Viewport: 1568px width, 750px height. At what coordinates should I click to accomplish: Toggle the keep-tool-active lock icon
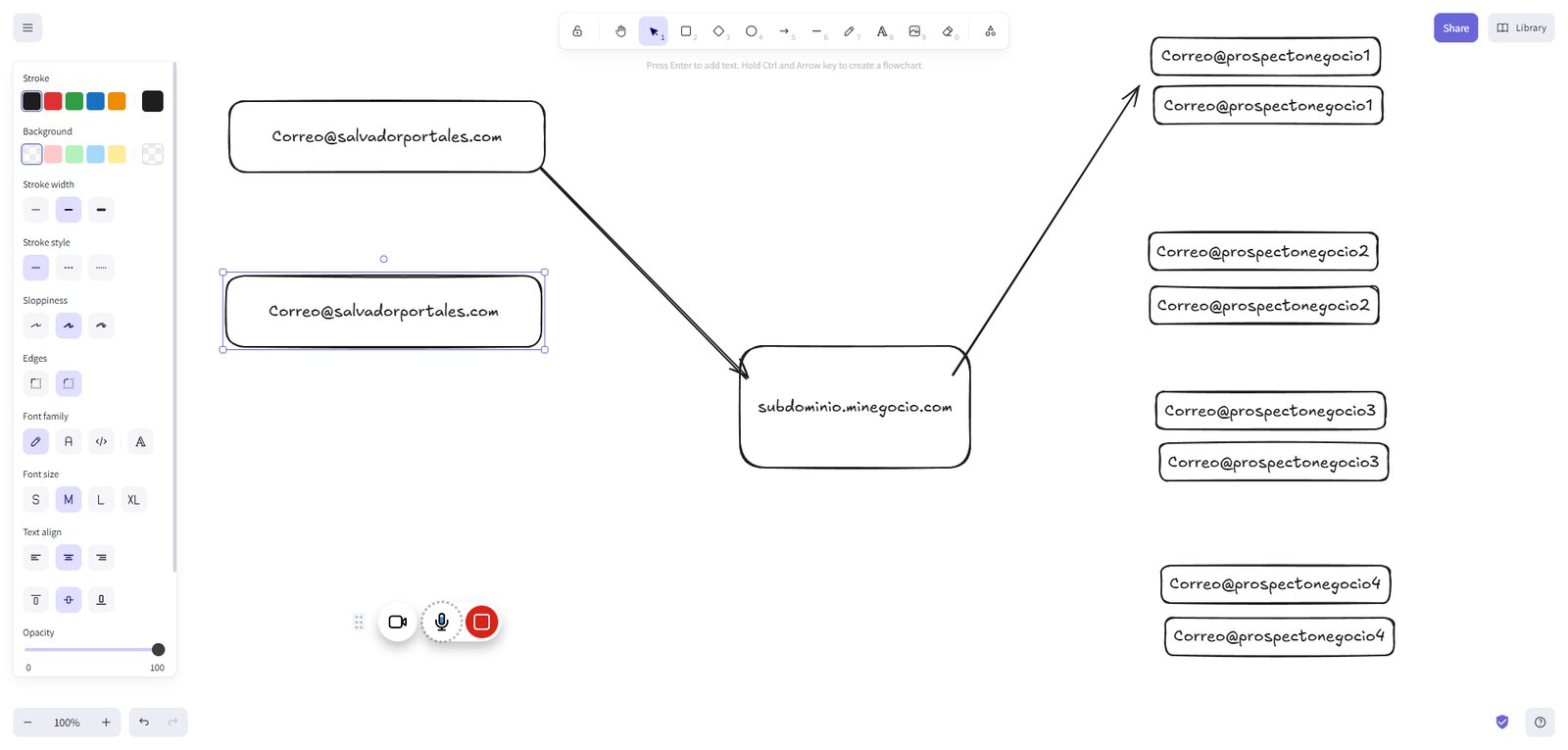pos(577,31)
